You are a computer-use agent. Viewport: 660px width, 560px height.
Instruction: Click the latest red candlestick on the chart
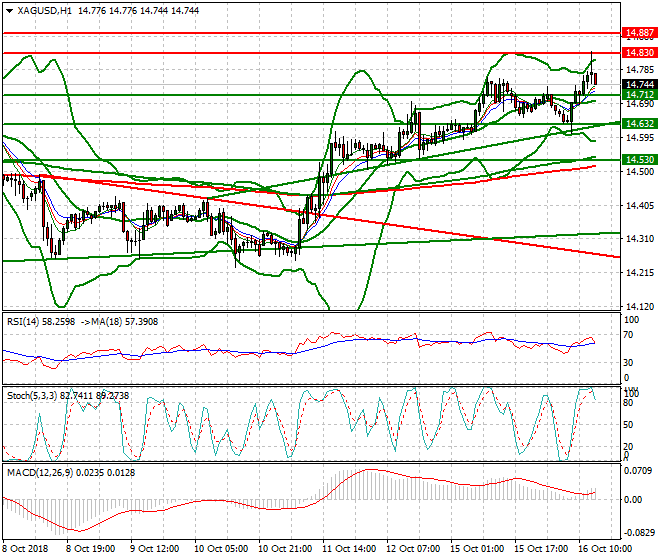pyautogui.click(x=595, y=78)
